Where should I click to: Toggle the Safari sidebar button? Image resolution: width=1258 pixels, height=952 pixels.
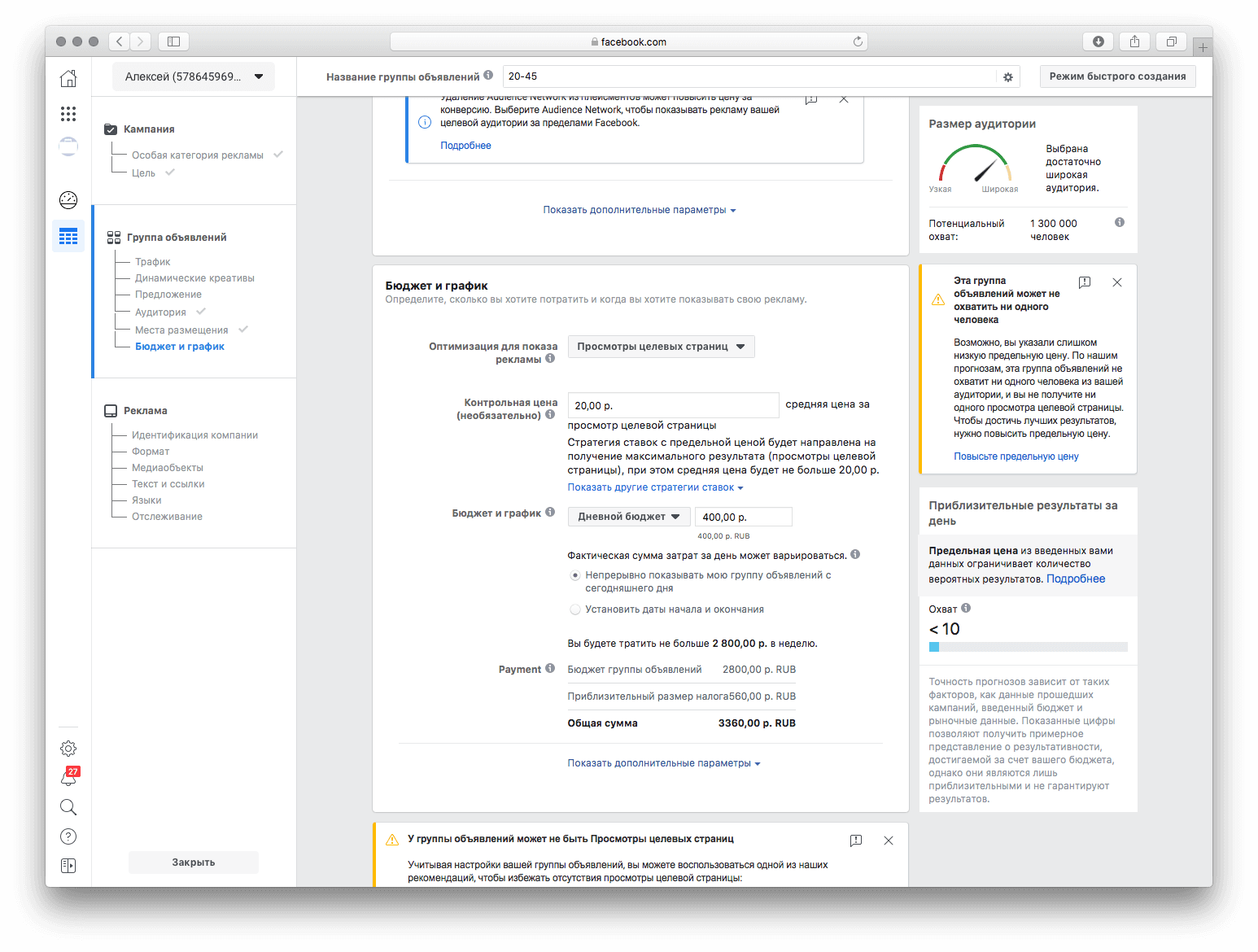click(x=173, y=41)
